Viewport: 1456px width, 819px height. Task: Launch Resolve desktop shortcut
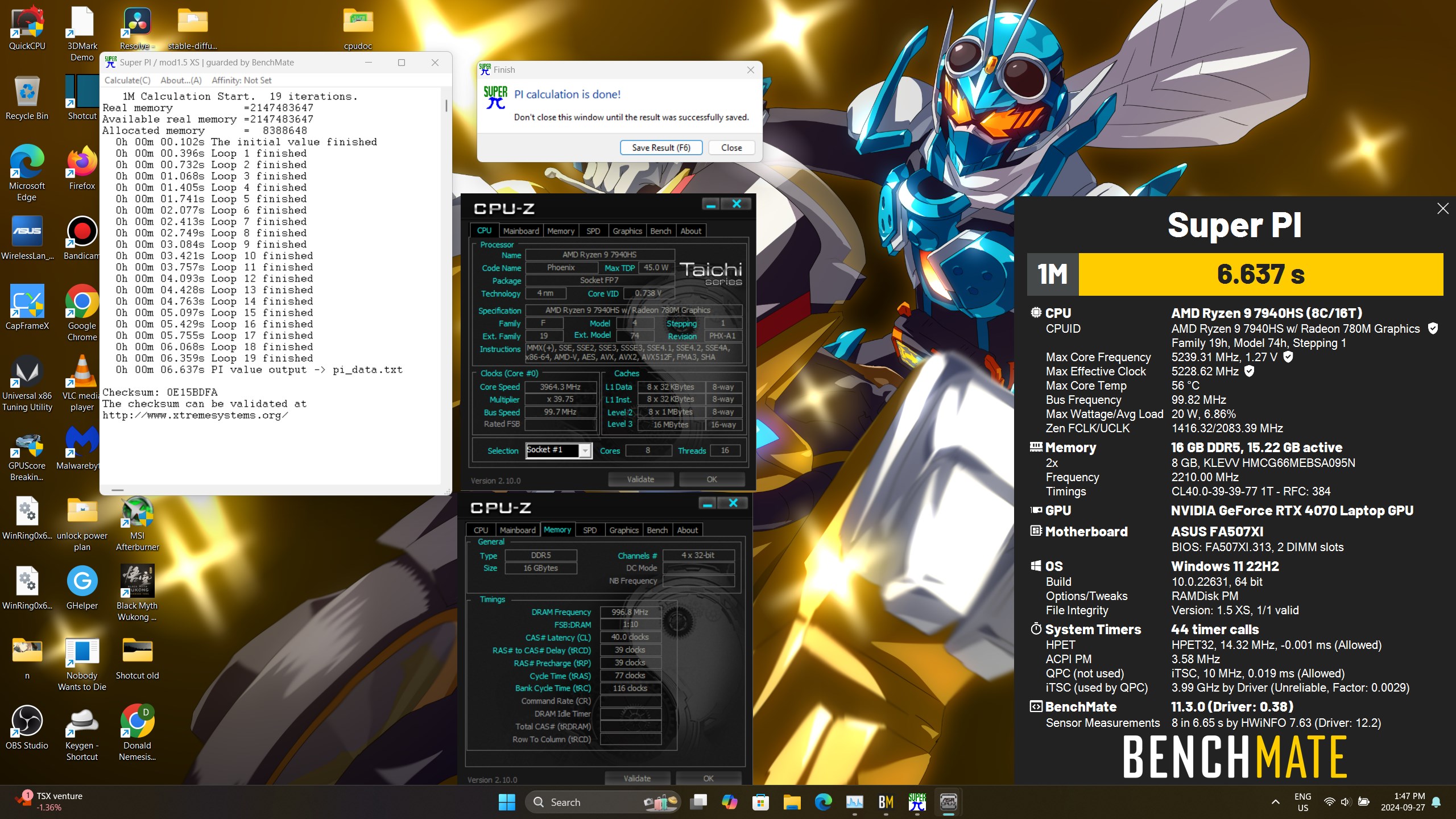137,27
